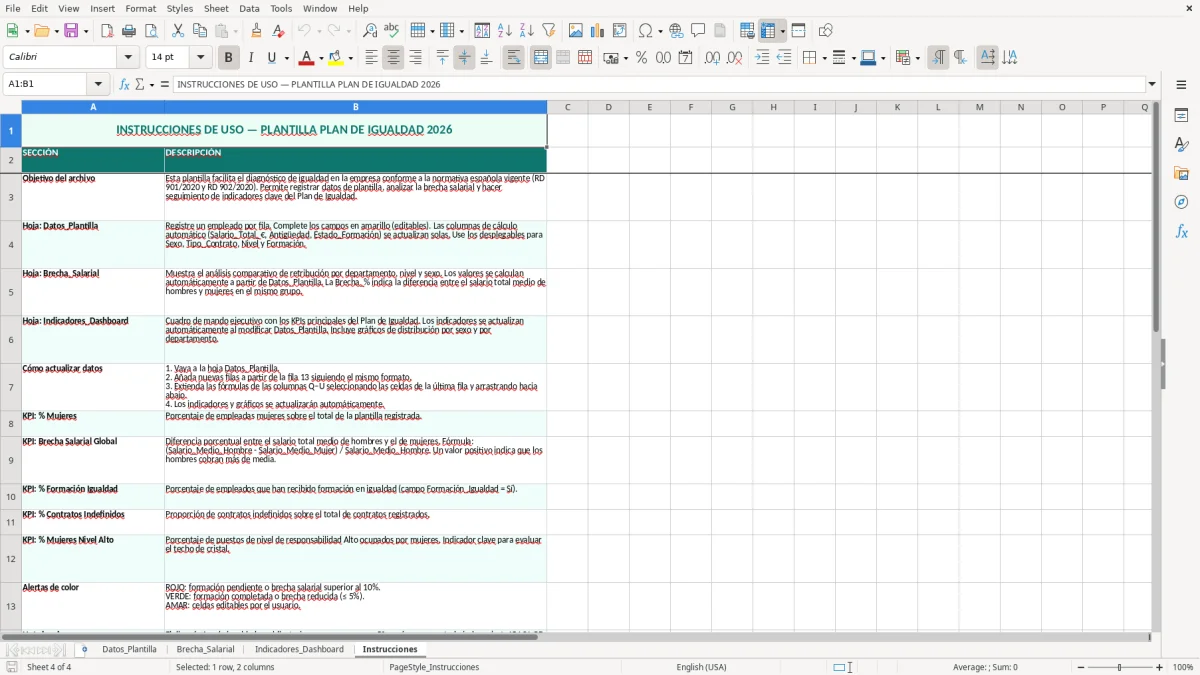Insert an image with the picture icon
Viewport: 1200px width, 675px height.
point(576,31)
